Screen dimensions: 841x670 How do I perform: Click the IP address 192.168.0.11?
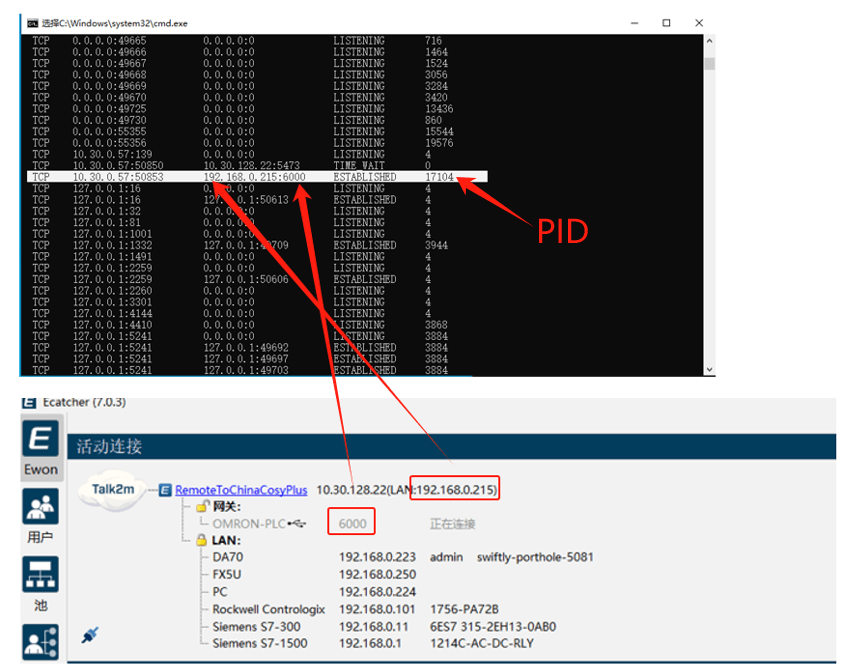click(373, 627)
